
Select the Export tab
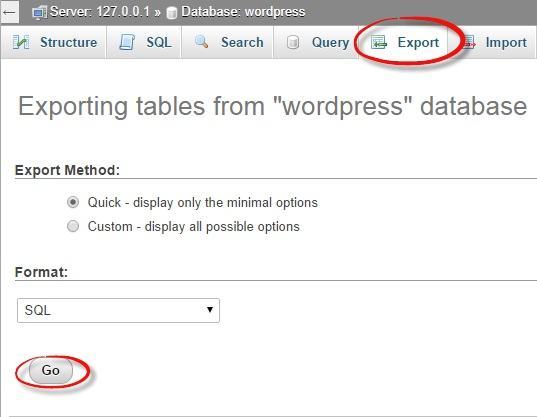point(403,42)
